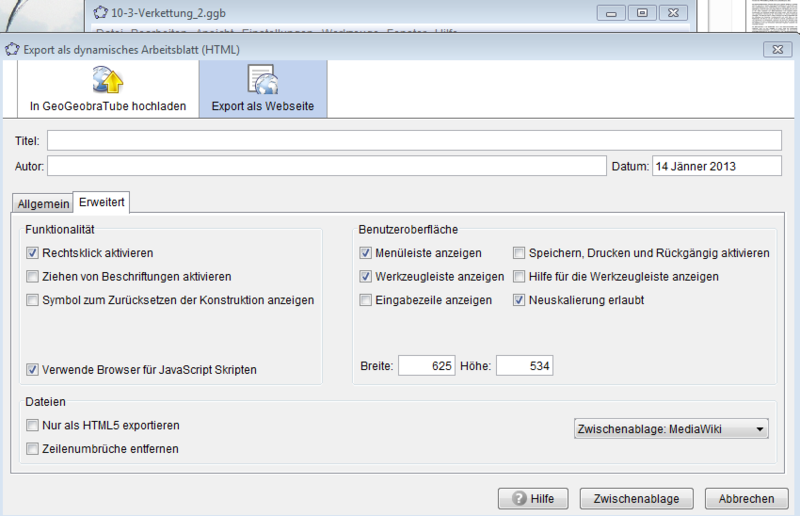
Task: Click Breite field with 625
Action: point(427,365)
